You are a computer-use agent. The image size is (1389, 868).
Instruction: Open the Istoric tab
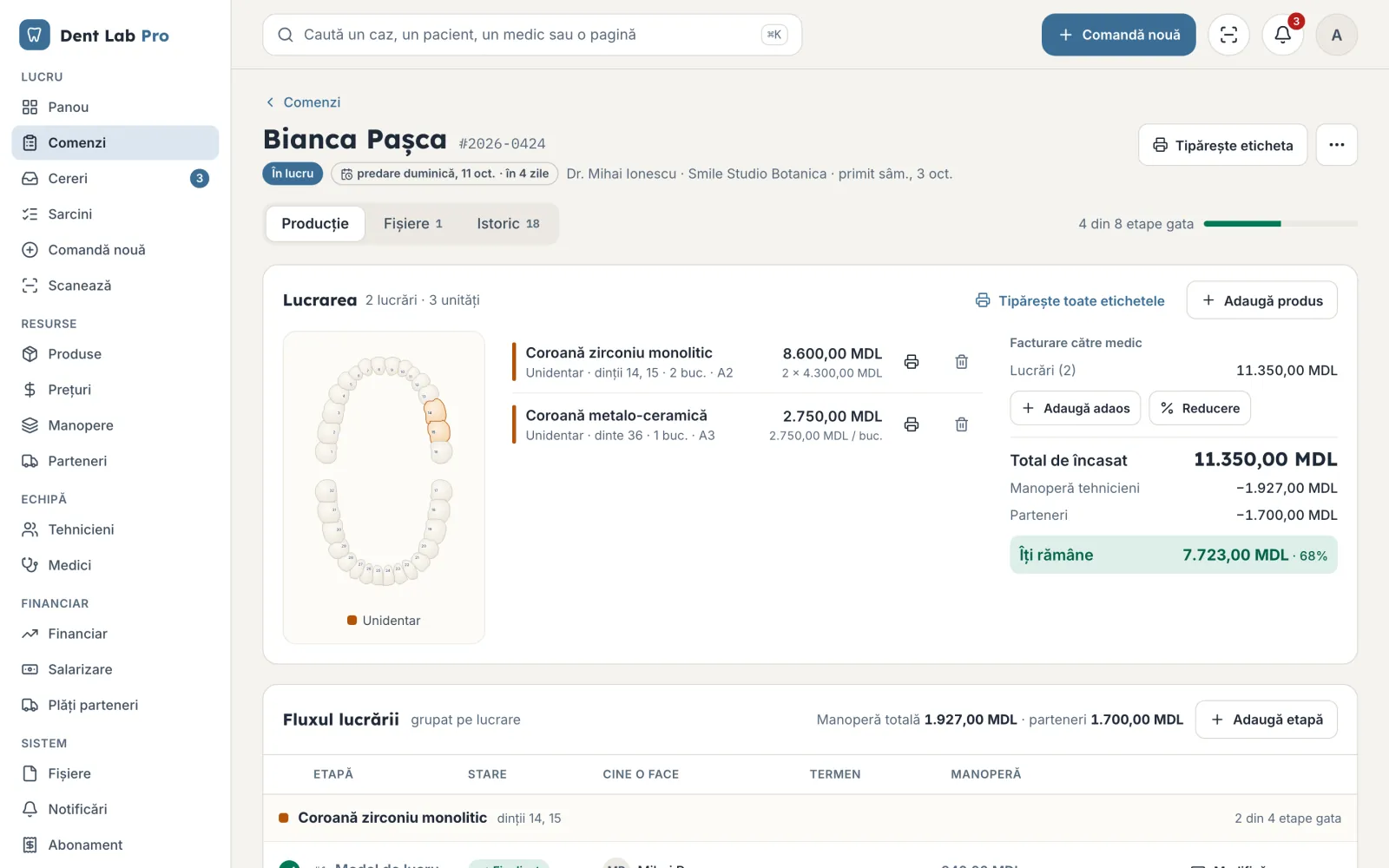click(508, 224)
